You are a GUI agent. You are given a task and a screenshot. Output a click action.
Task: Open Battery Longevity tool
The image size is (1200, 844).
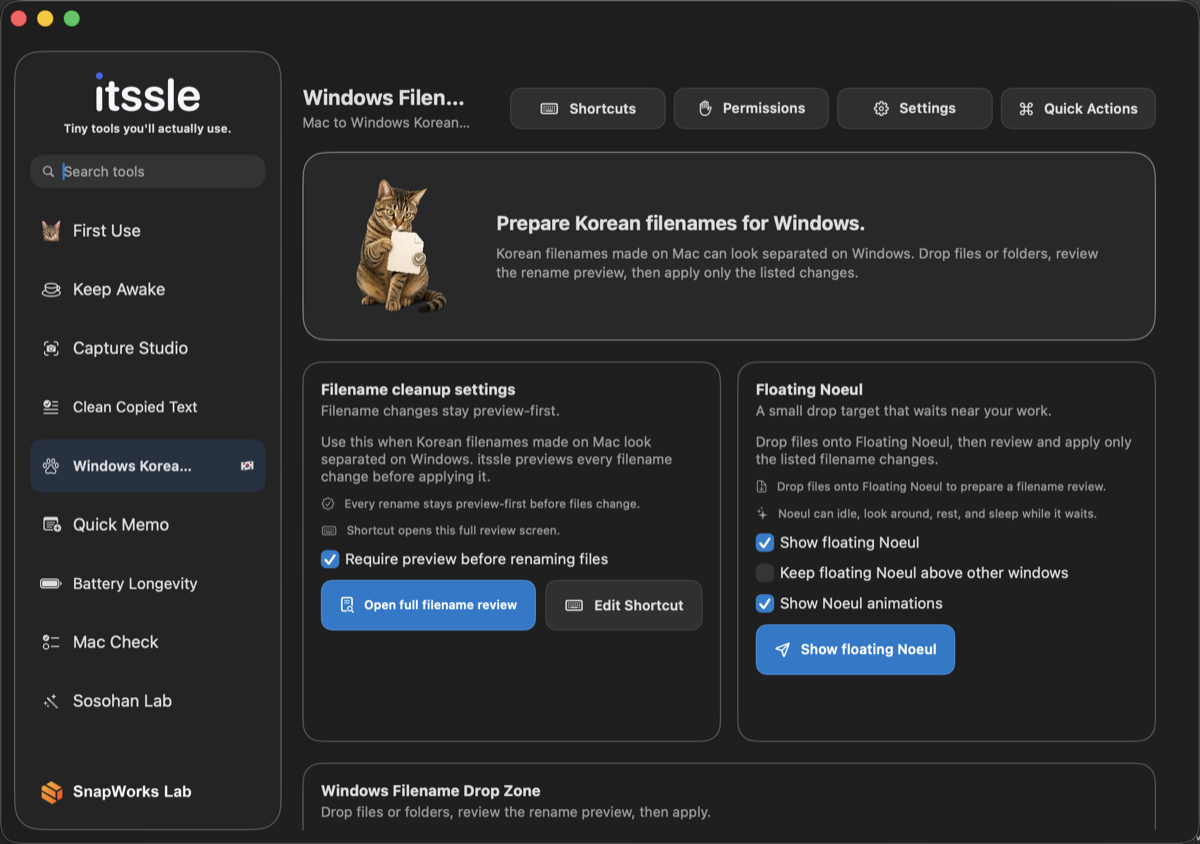(148, 584)
